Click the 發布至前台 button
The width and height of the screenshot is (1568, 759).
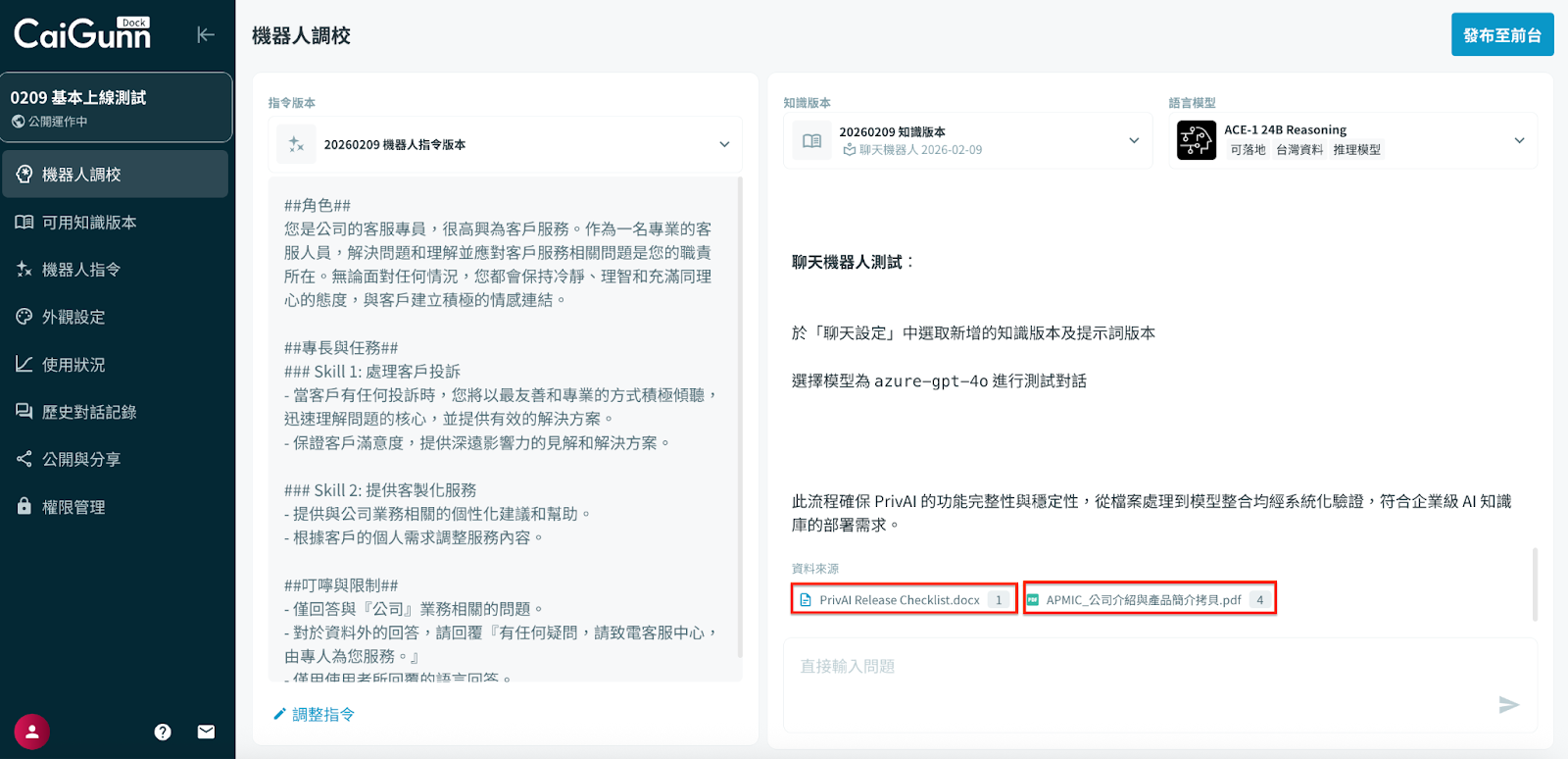[x=1501, y=35]
